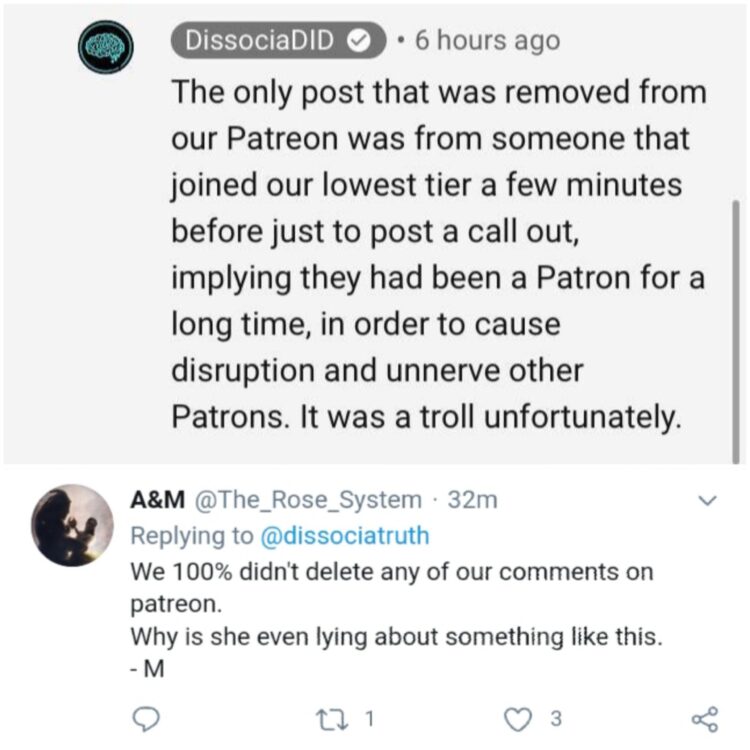Click the A&M display name
This screenshot has width=750, height=750.
(155, 500)
